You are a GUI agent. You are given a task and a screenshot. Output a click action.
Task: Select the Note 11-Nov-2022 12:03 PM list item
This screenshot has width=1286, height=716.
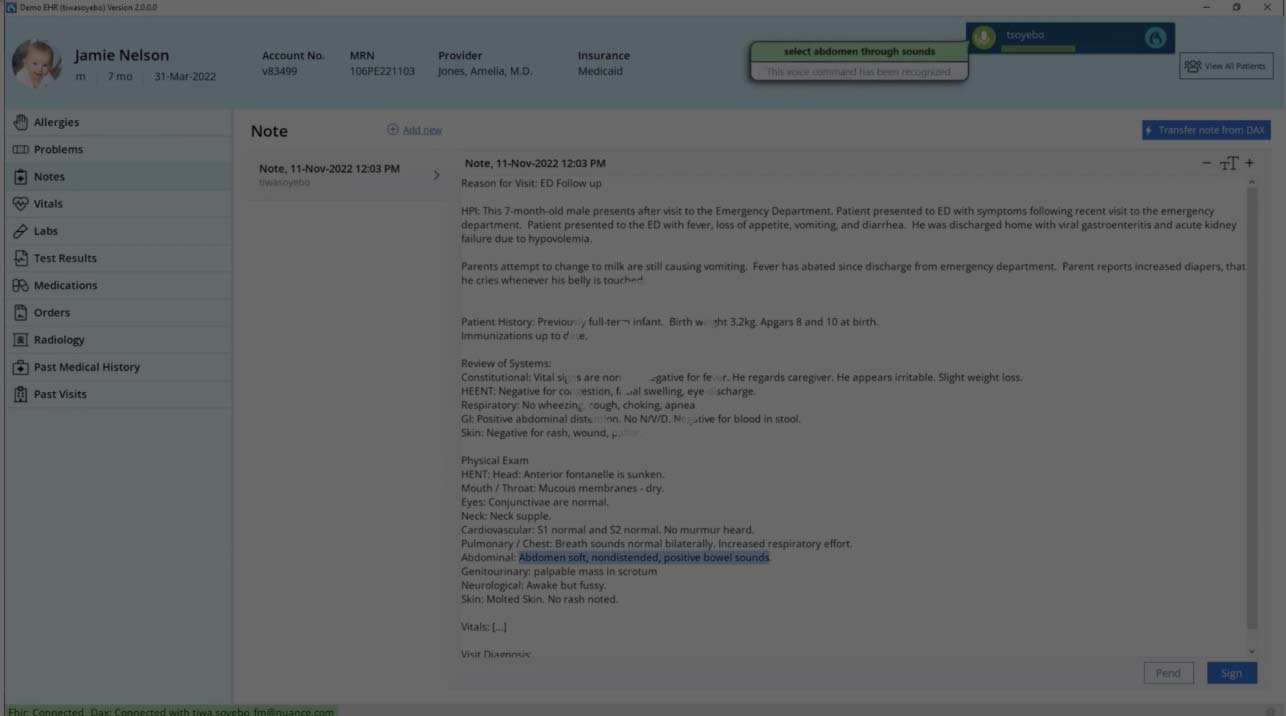tap(347, 175)
